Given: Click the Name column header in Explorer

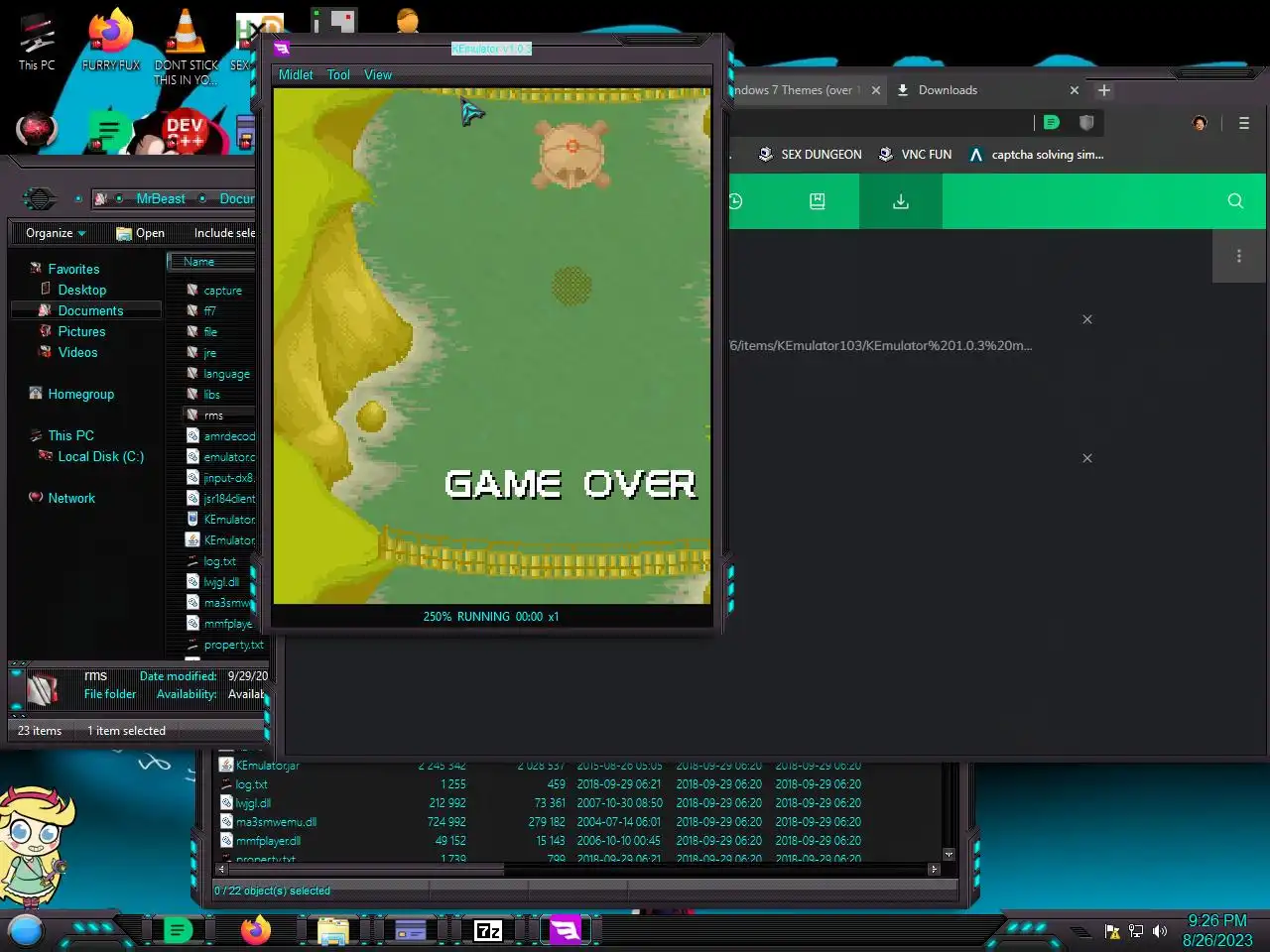Looking at the screenshot, I should click(x=210, y=262).
